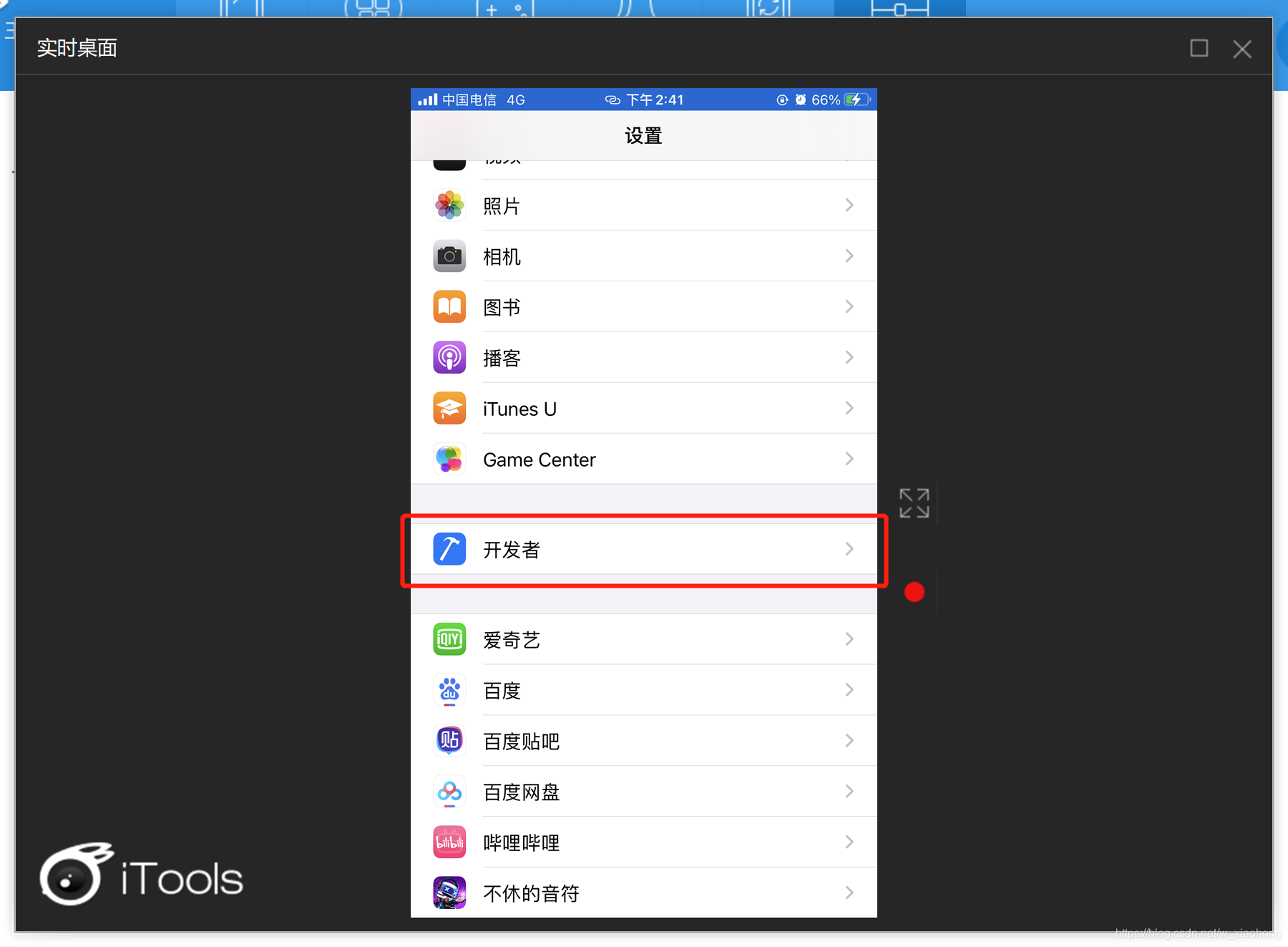Select the 爱奇艺 label
This screenshot has height=947, width=1288.
[512, 640]
